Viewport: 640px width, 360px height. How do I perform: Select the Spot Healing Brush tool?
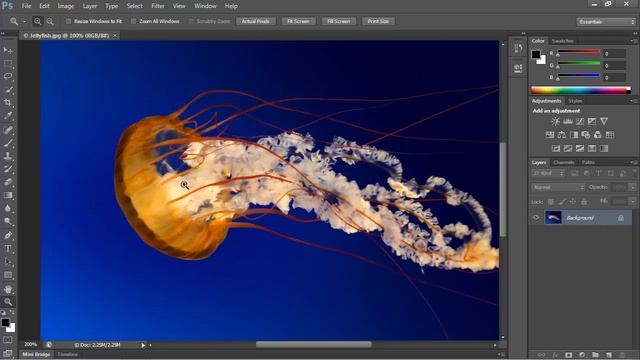click(x=8, y=130)
